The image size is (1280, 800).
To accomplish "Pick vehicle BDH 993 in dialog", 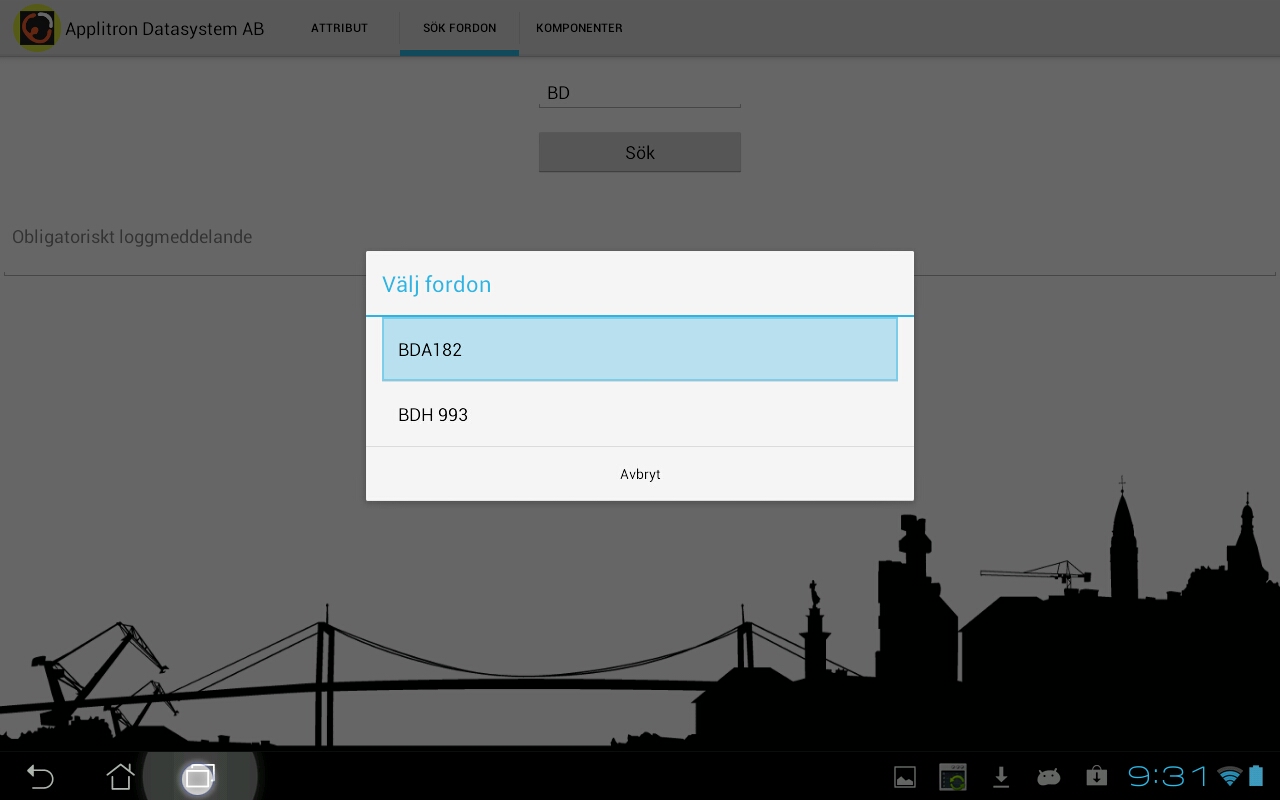I will (639, 414).
